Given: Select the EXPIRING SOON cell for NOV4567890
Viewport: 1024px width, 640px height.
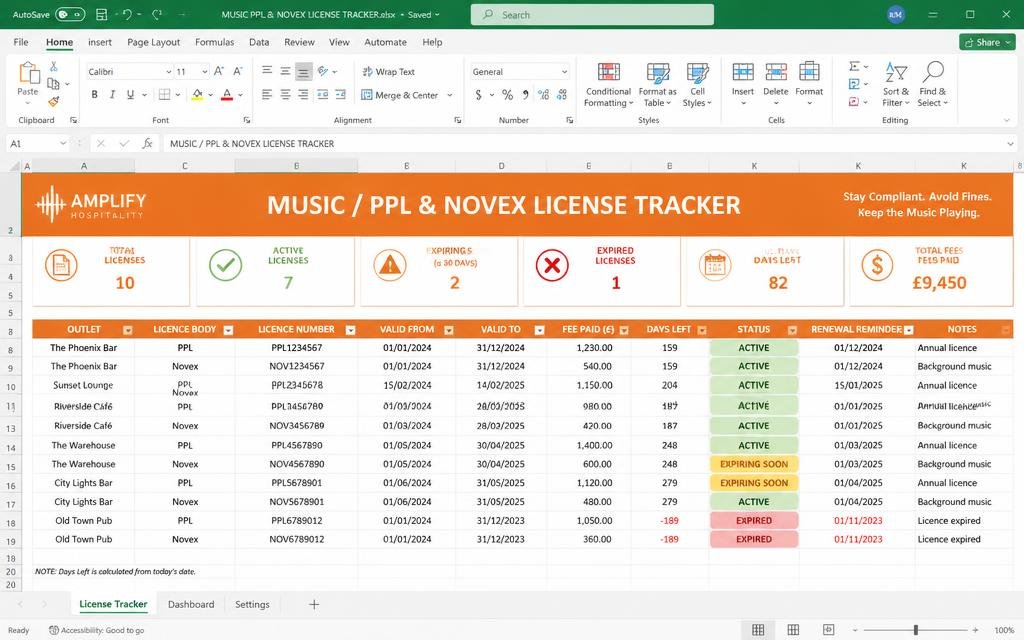Looking at the screenshot, I should [754, 464].
